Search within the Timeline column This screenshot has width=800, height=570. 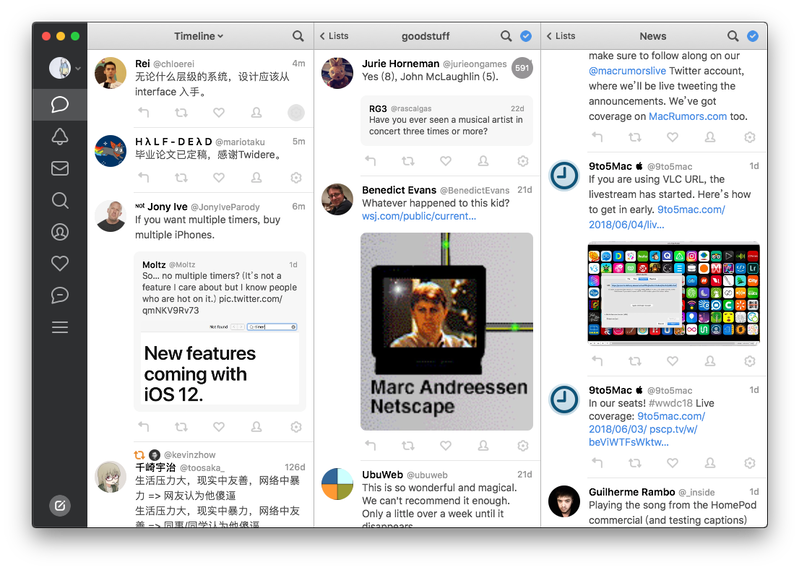coord(298,36)
